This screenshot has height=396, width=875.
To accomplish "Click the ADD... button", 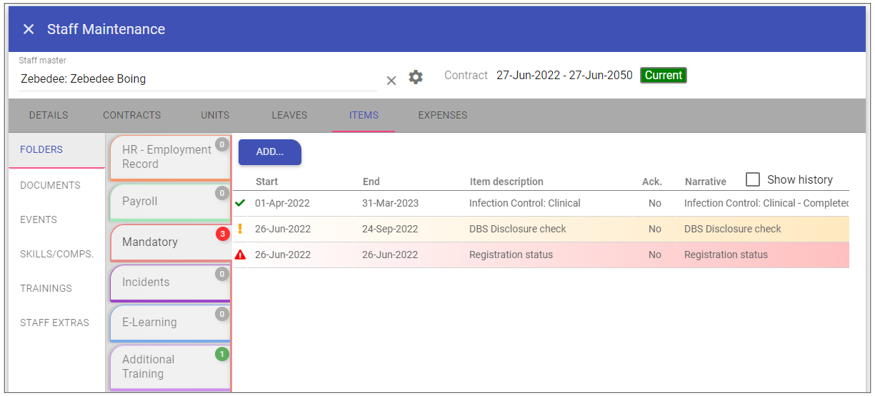I will click(x=270, y=152).
